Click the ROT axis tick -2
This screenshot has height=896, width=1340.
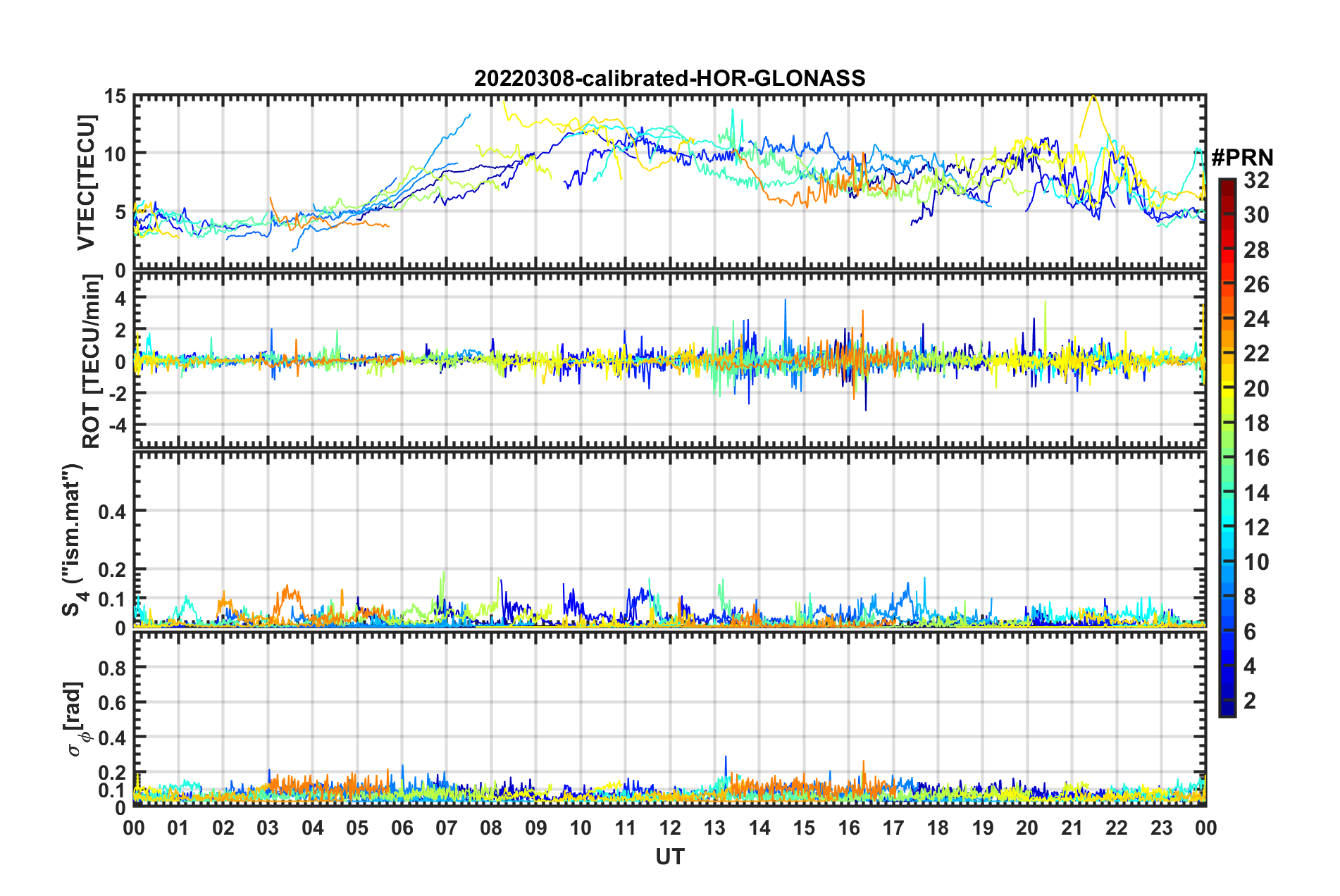pos(118,393)
